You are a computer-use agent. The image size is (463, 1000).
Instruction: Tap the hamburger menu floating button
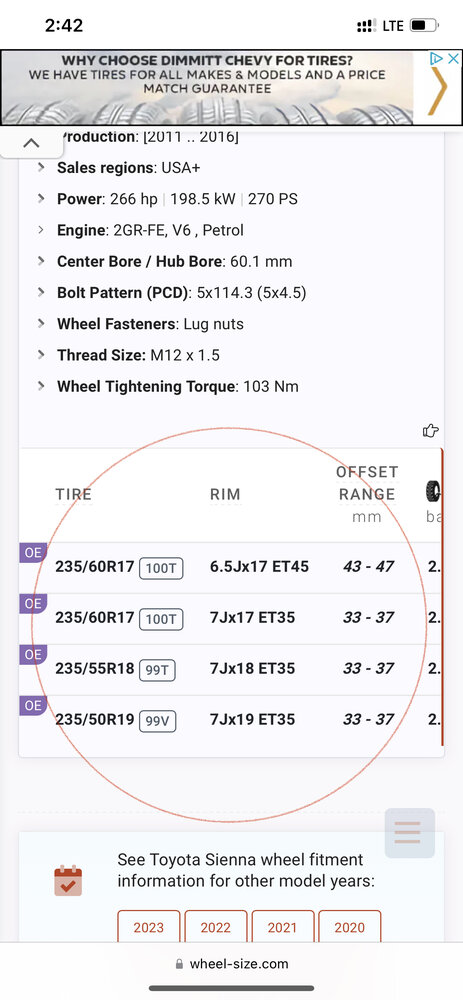pos(409,833)
